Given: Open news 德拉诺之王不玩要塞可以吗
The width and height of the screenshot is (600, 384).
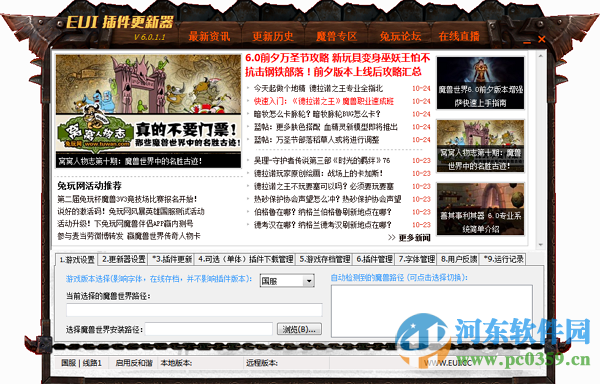Looking at the screenshot, I should (324, 186).
